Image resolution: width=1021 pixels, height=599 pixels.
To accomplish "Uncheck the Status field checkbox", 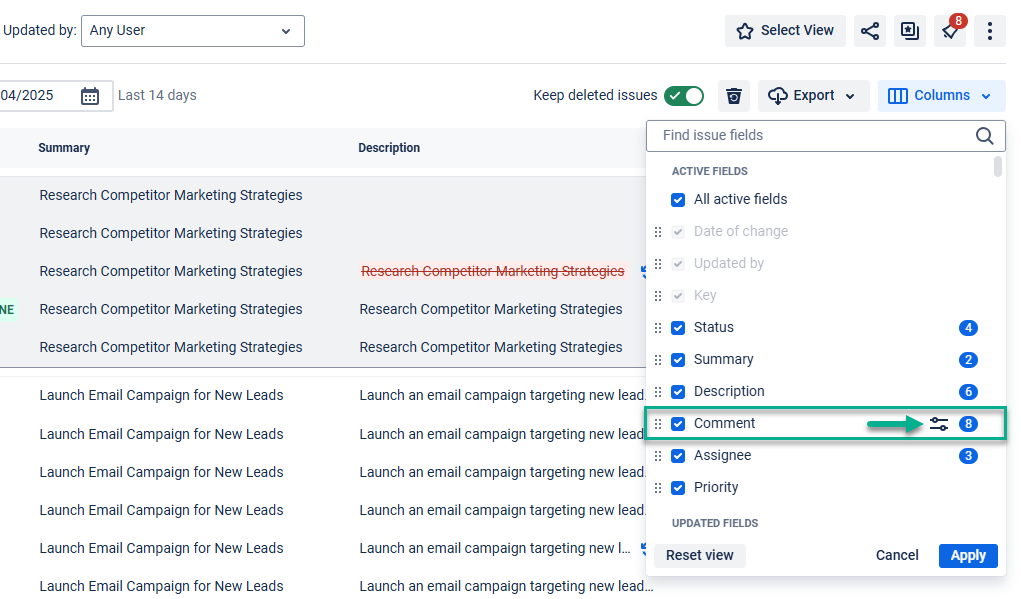I will point(678,328).
